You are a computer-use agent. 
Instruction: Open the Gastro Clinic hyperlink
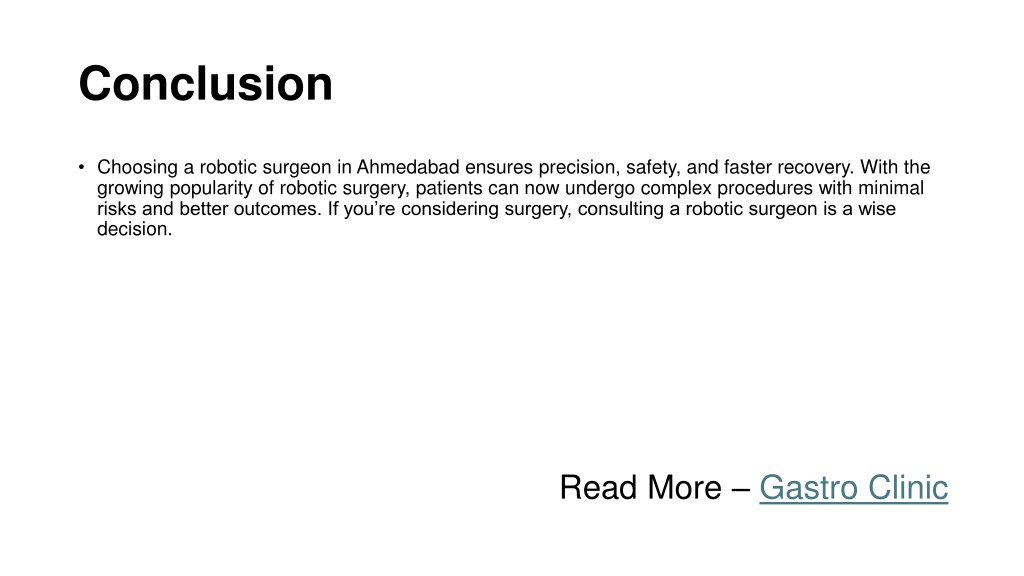[x=854, y=488]
